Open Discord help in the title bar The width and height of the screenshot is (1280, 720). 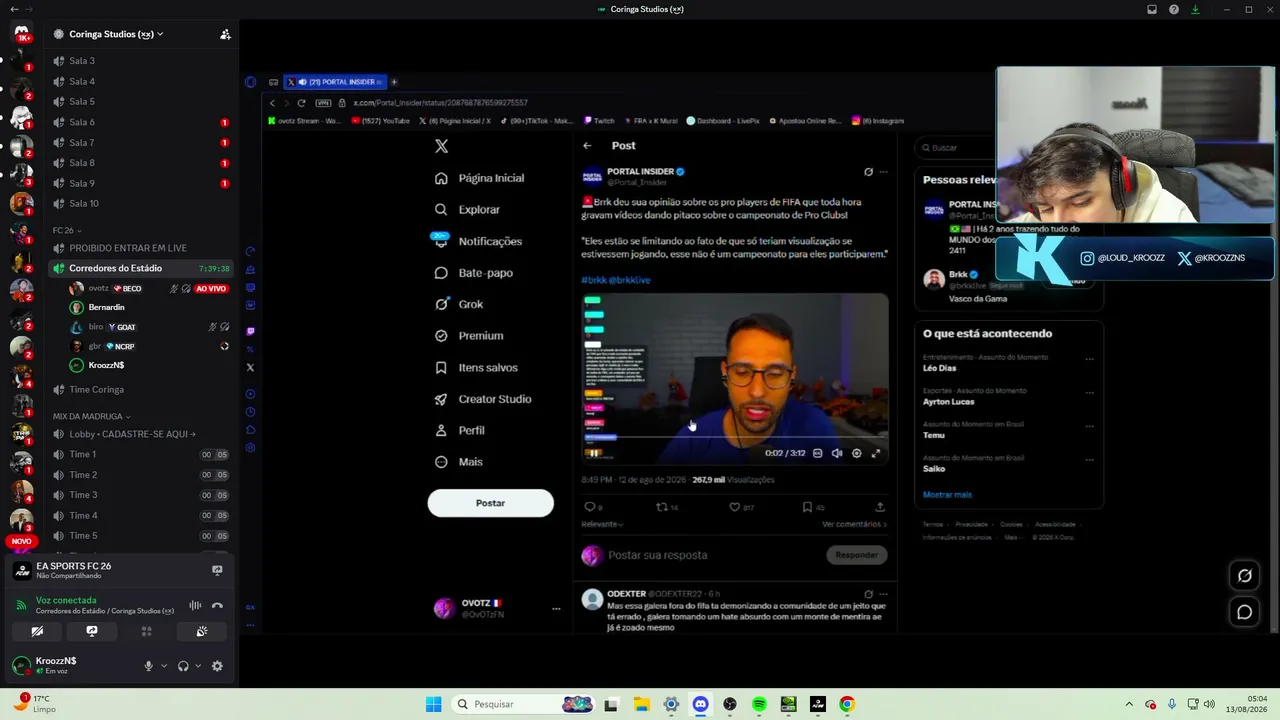coord(1173,9)
